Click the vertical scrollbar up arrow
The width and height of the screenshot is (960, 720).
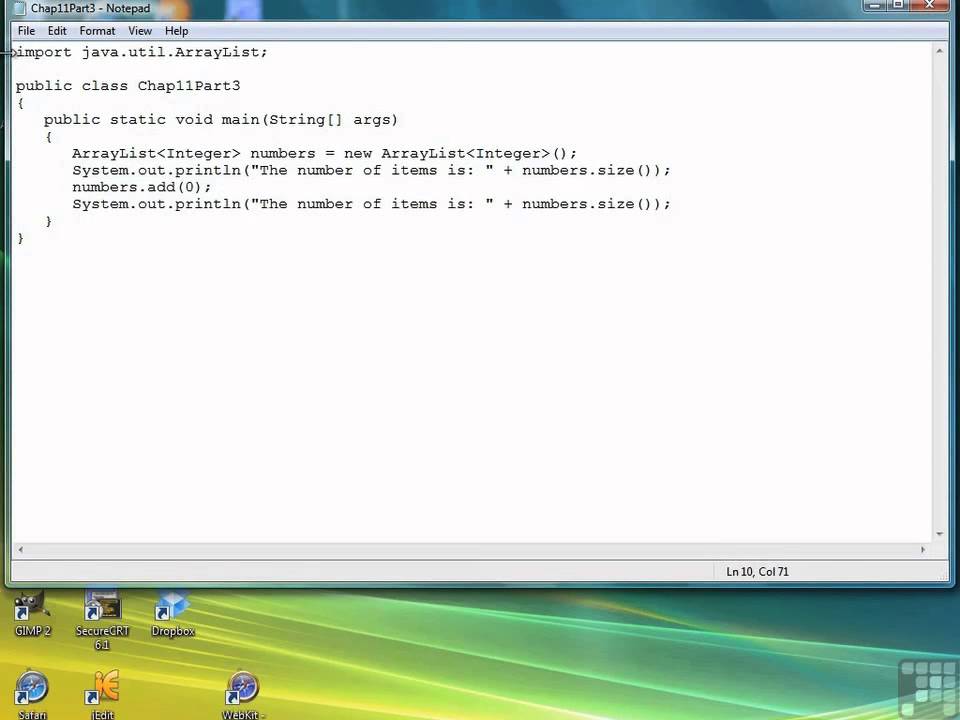tap(939, 51)
